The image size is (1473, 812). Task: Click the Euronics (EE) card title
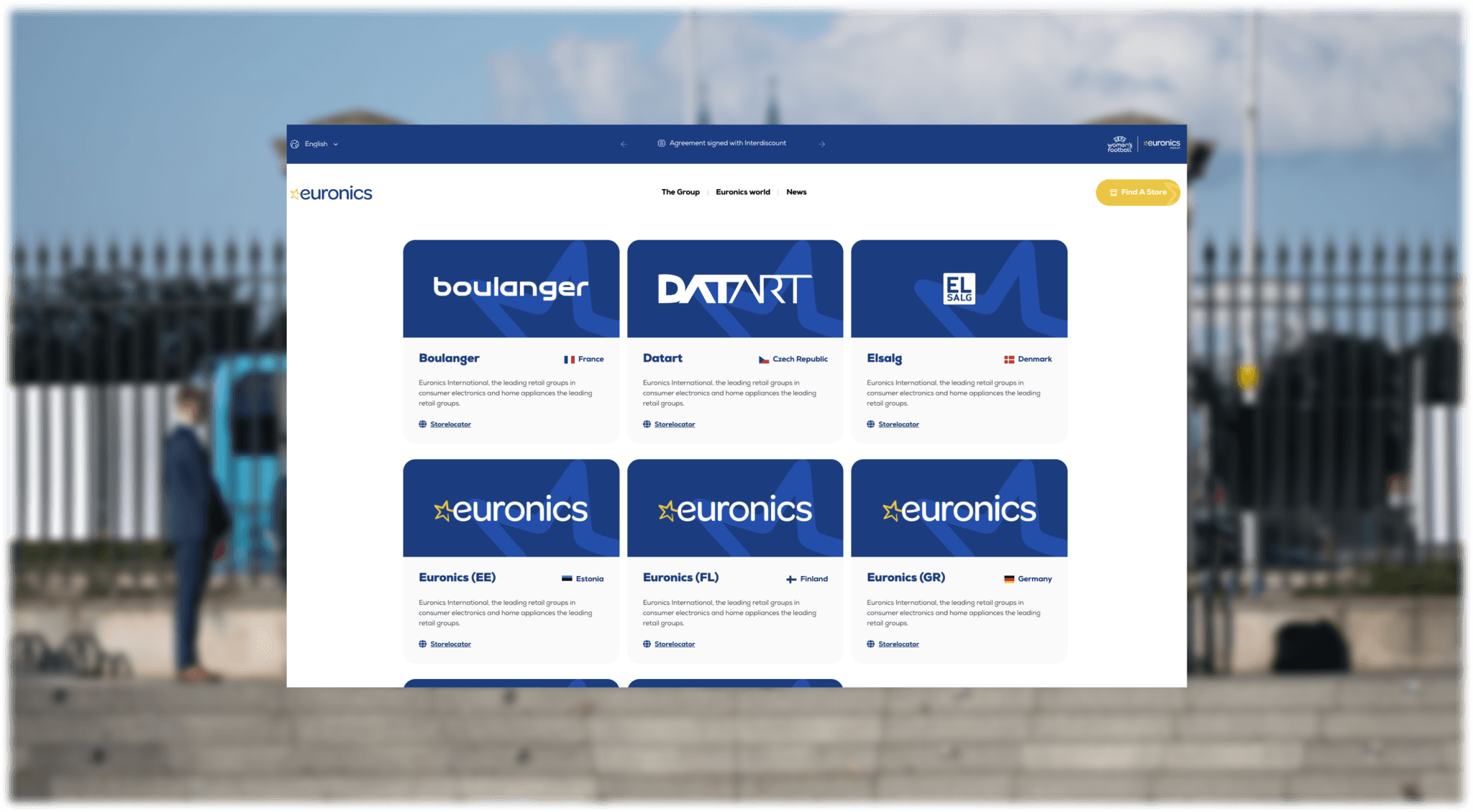click(x=457, y=578)
